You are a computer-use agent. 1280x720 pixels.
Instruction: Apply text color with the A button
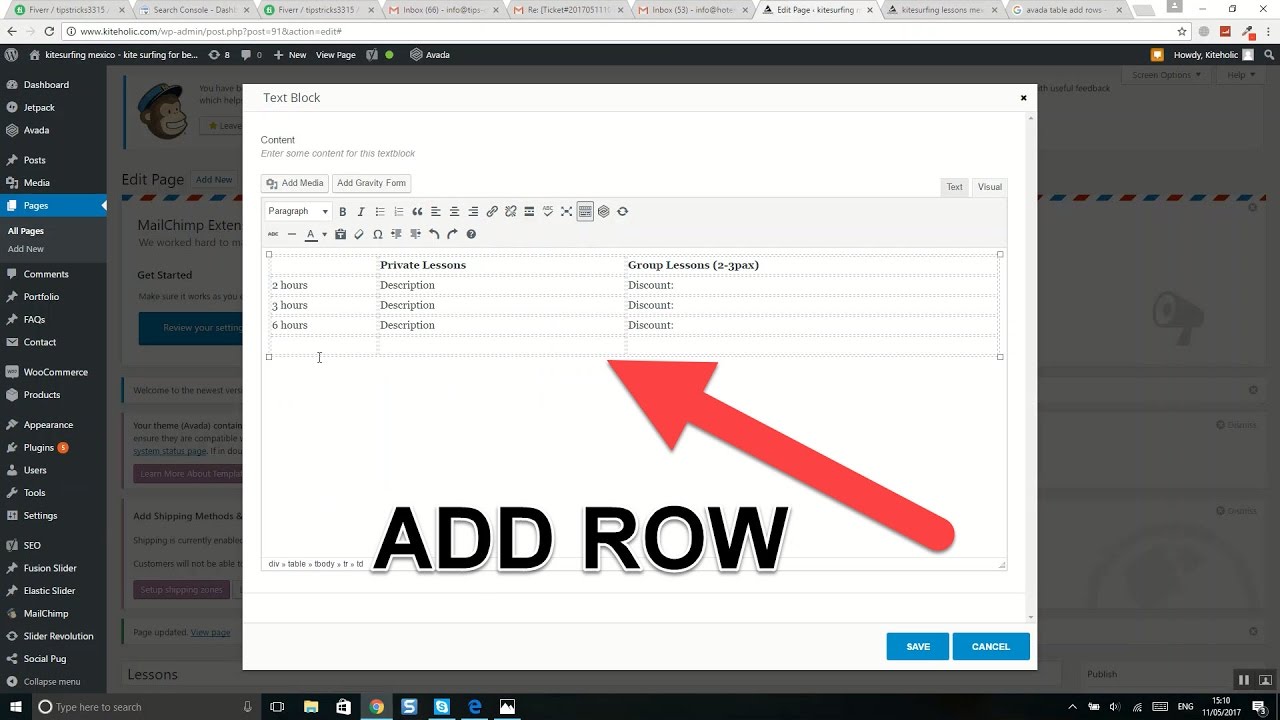[310, 234]
